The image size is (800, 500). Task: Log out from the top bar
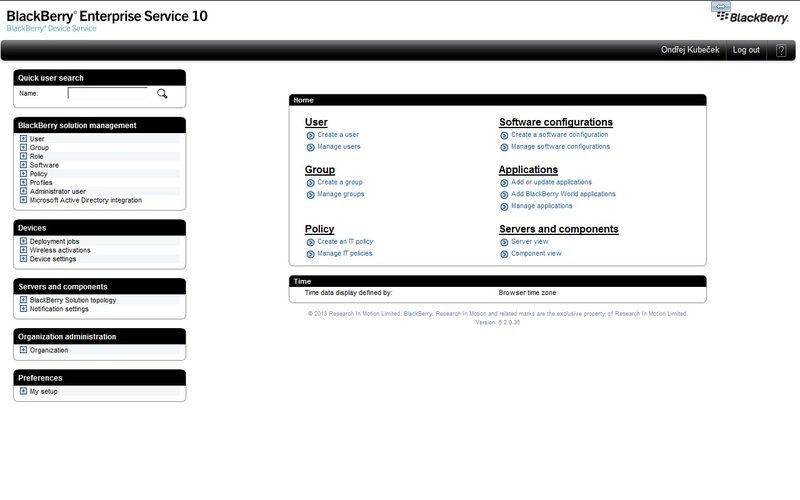(745, 50)
